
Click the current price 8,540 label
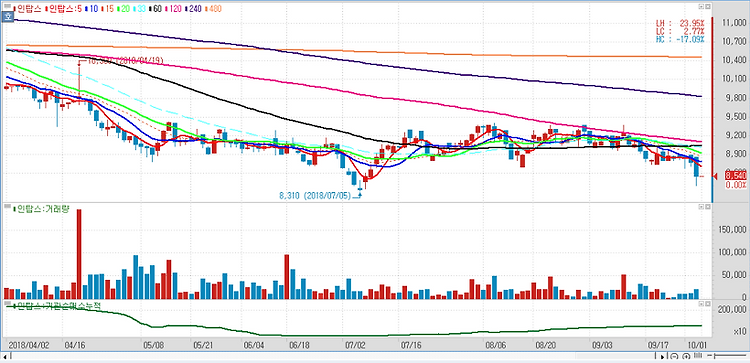[x=736, y=177]
